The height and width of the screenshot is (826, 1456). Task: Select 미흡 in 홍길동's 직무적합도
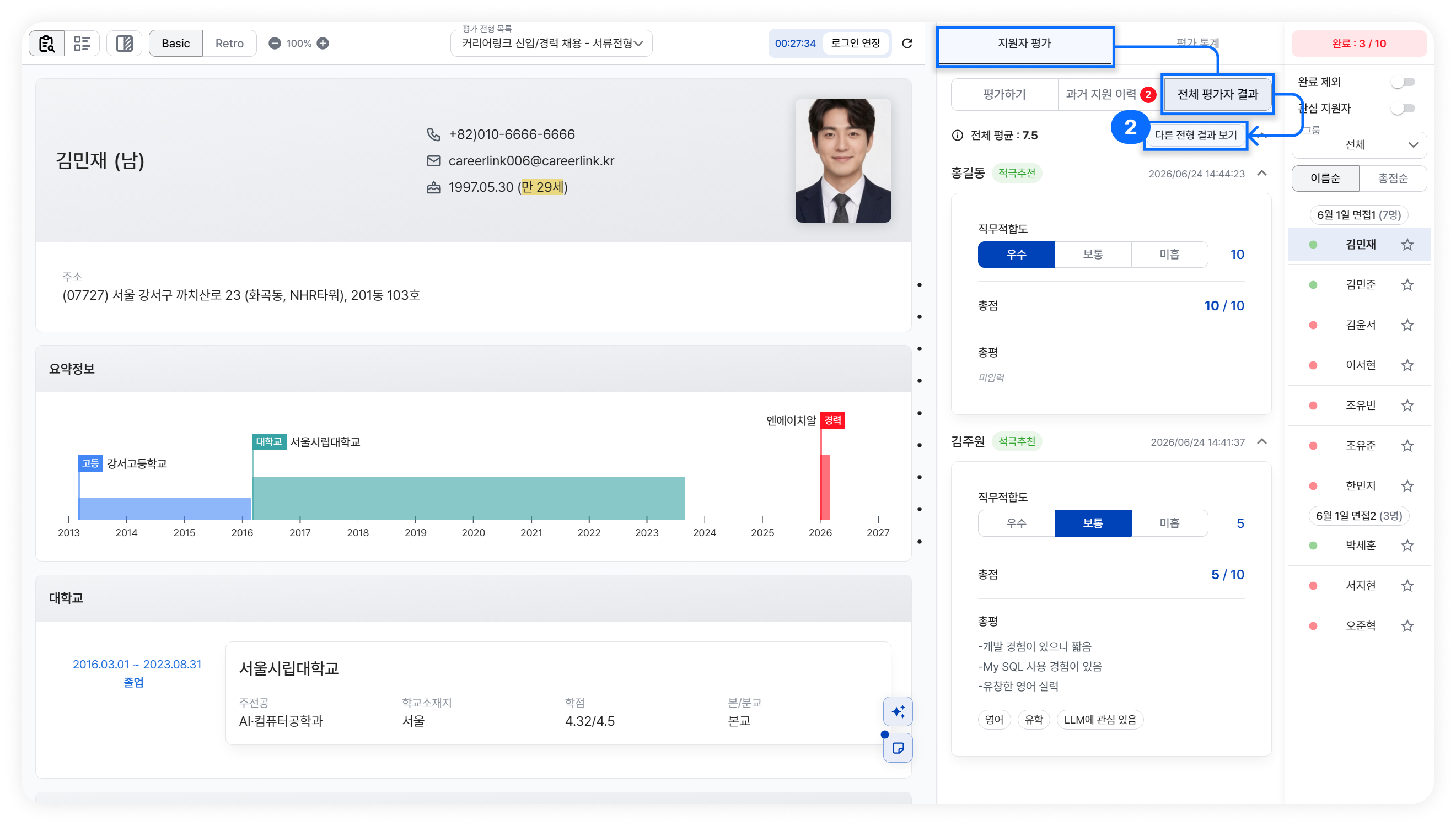tap(1169, 255)
